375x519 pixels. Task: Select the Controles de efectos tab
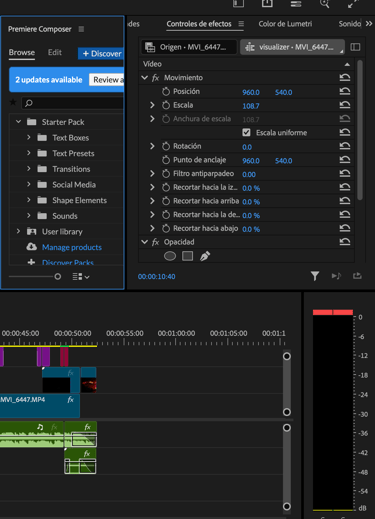coord(199,24)
